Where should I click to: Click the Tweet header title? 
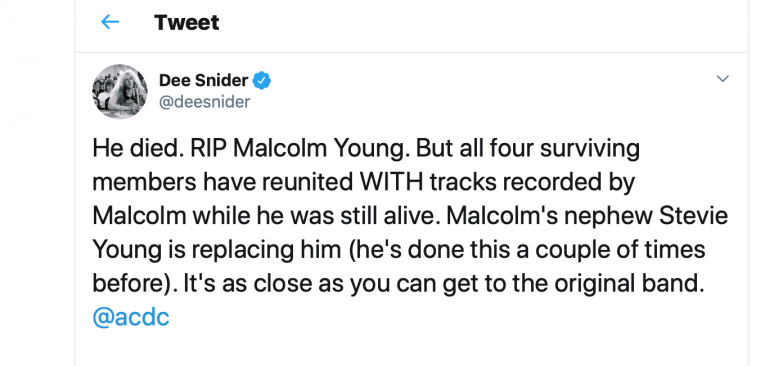click(186, 22)
